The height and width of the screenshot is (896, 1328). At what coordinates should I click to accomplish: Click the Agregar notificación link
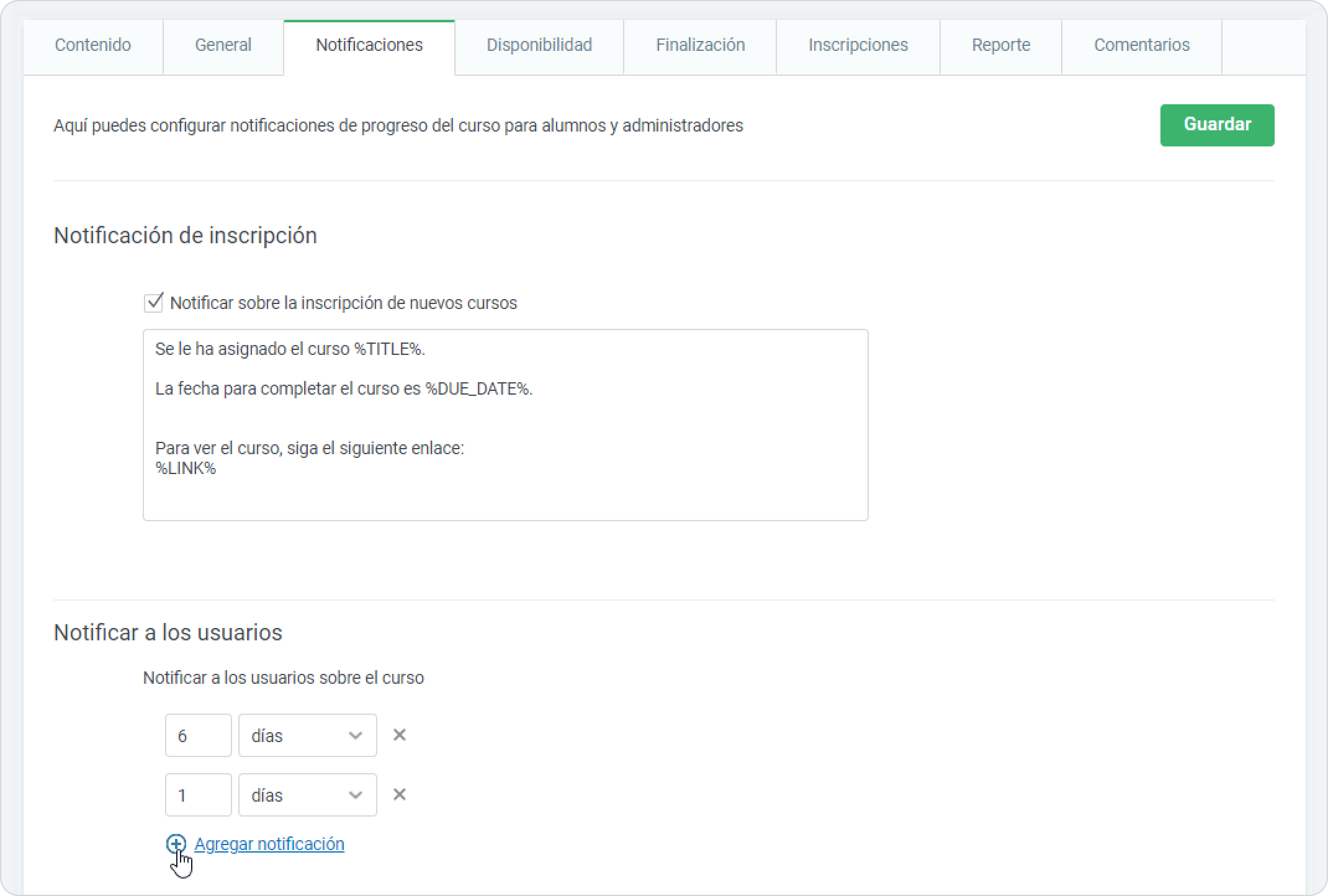coord(269,844)
